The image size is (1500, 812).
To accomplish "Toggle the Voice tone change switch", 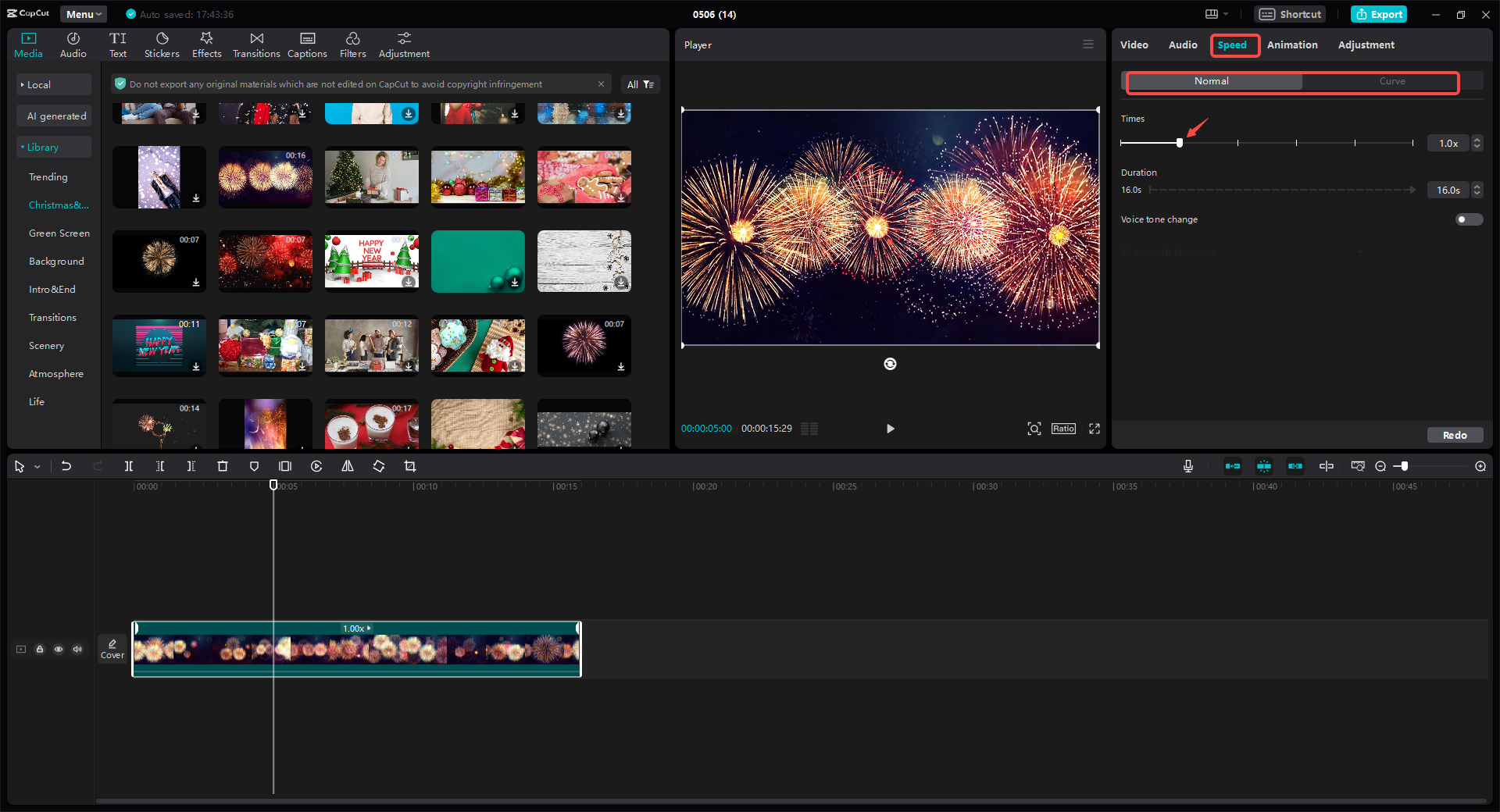I will pos(1468,219).
